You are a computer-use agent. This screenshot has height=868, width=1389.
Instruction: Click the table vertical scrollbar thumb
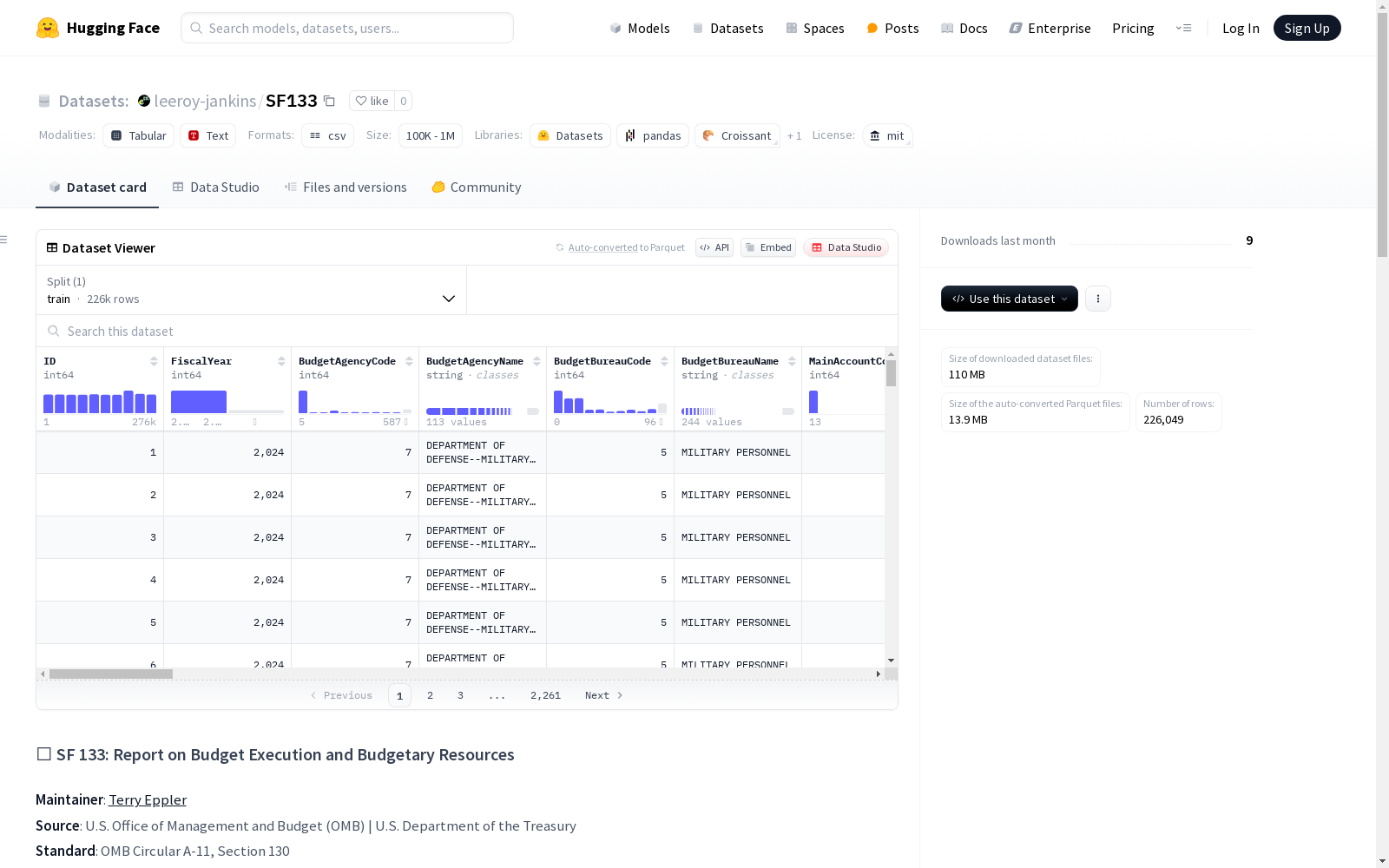pos(891,373)
